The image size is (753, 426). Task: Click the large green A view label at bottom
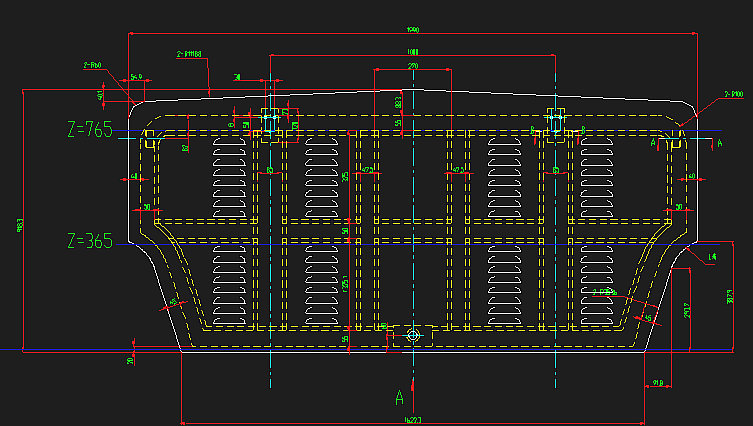pyautogui.click(x=399, y=396)
